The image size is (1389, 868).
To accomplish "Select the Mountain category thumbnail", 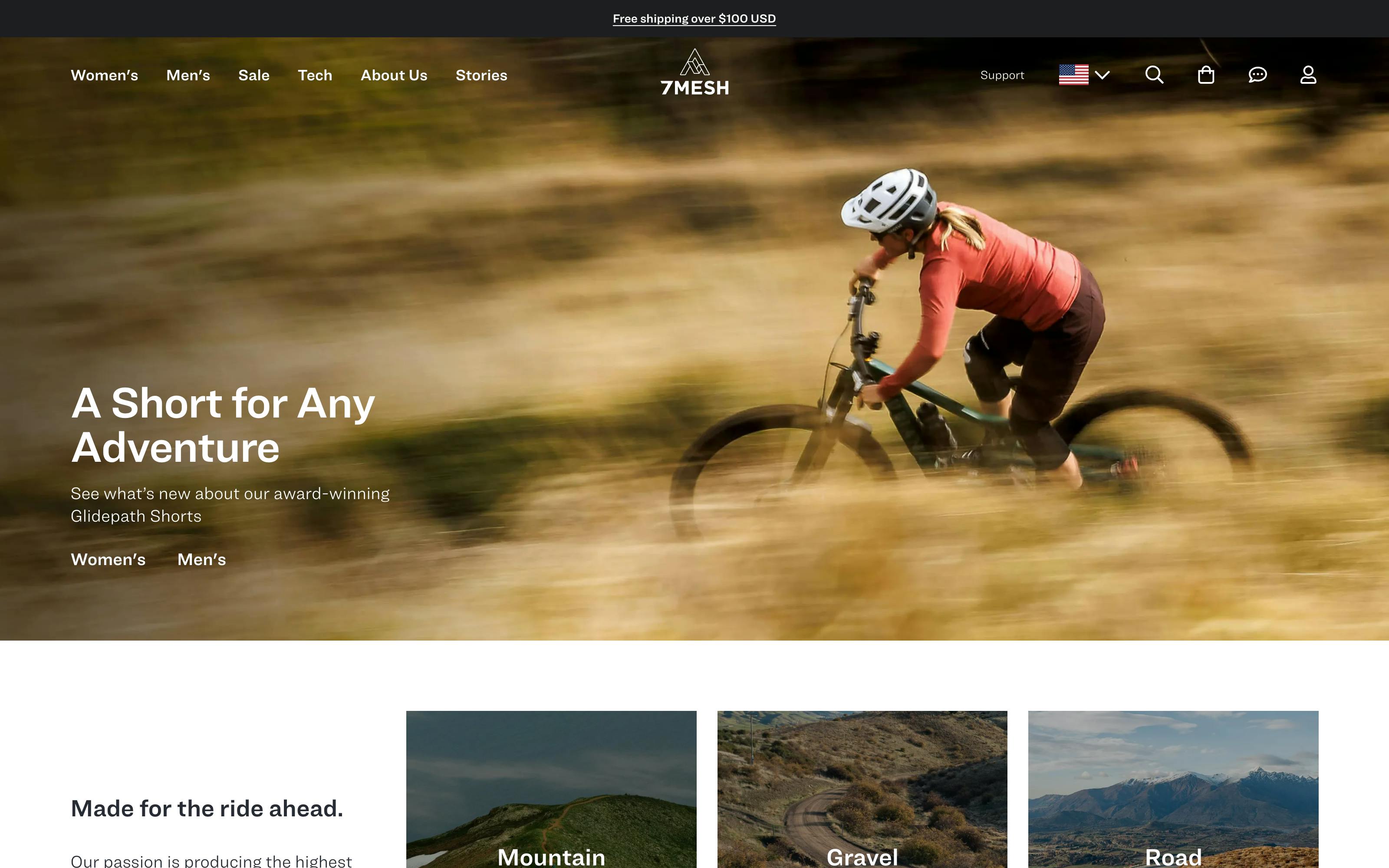I will pyautogui.click(x=551, y=789).
